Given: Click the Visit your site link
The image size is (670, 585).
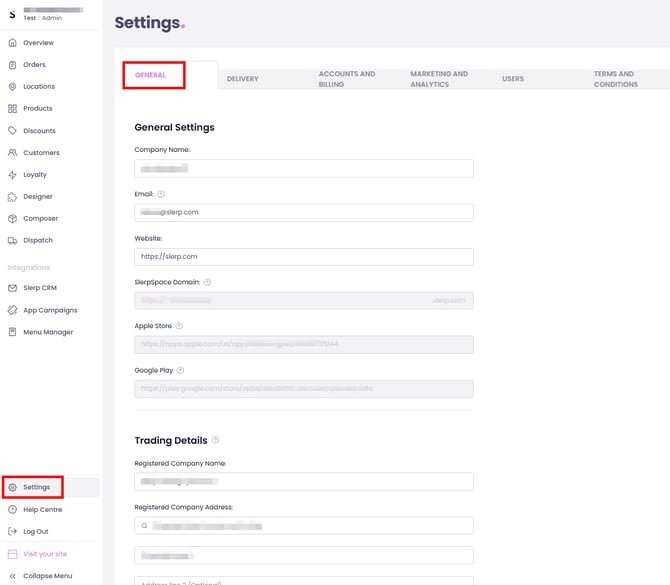Looking at the screenshot, I should click(45, 554).
